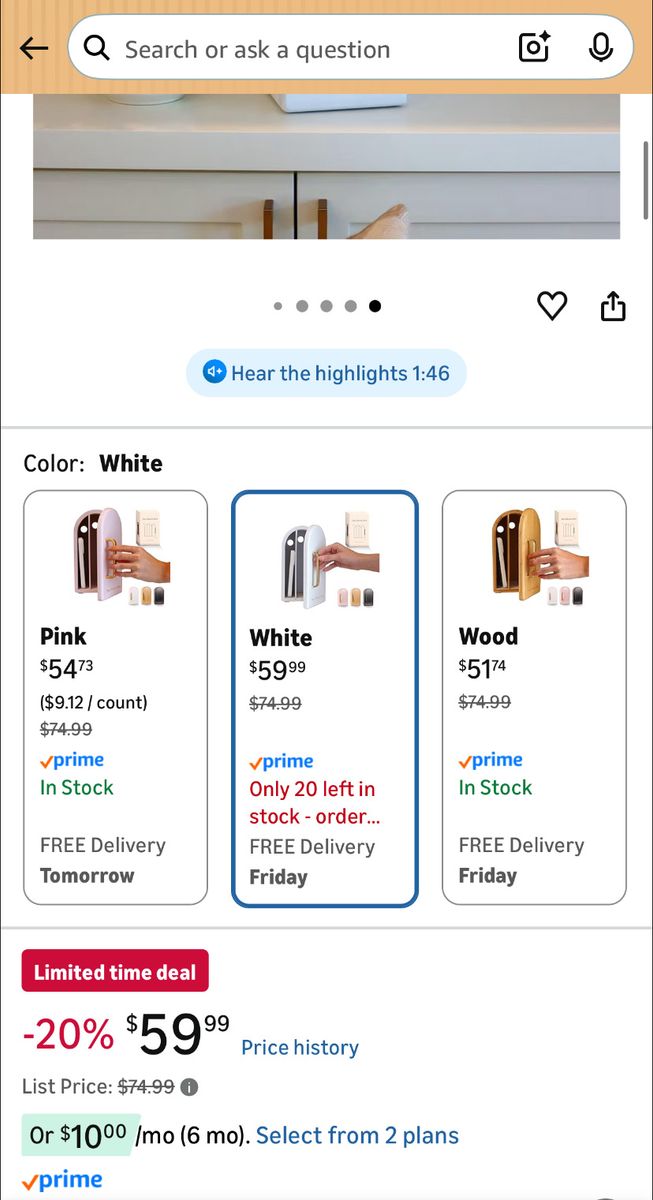Image resolution: width=653 pixels, height=1200 pixels.
Task: Select the Wood color option
Action: pyautogui.click(x=534, y=697)
